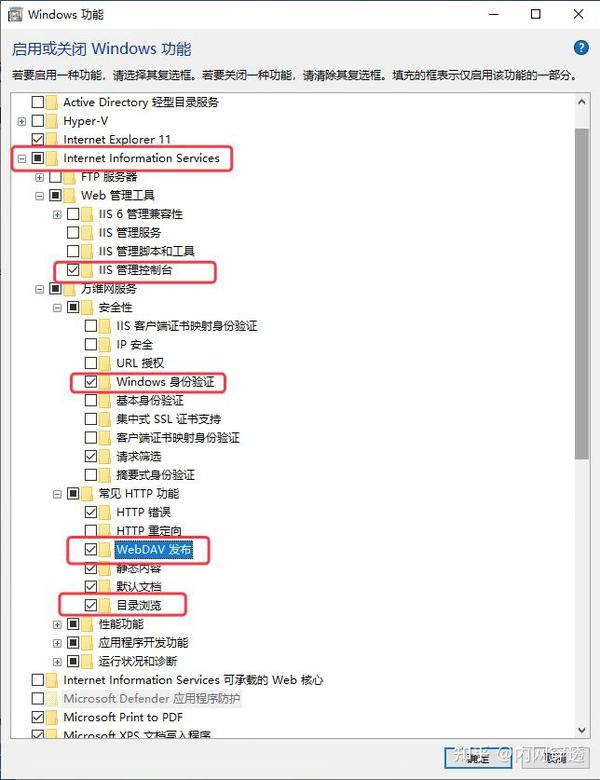Toggle the Windows 身份验证 checkbox
This screenshot has width=600, height=780.
pos(91,382)
